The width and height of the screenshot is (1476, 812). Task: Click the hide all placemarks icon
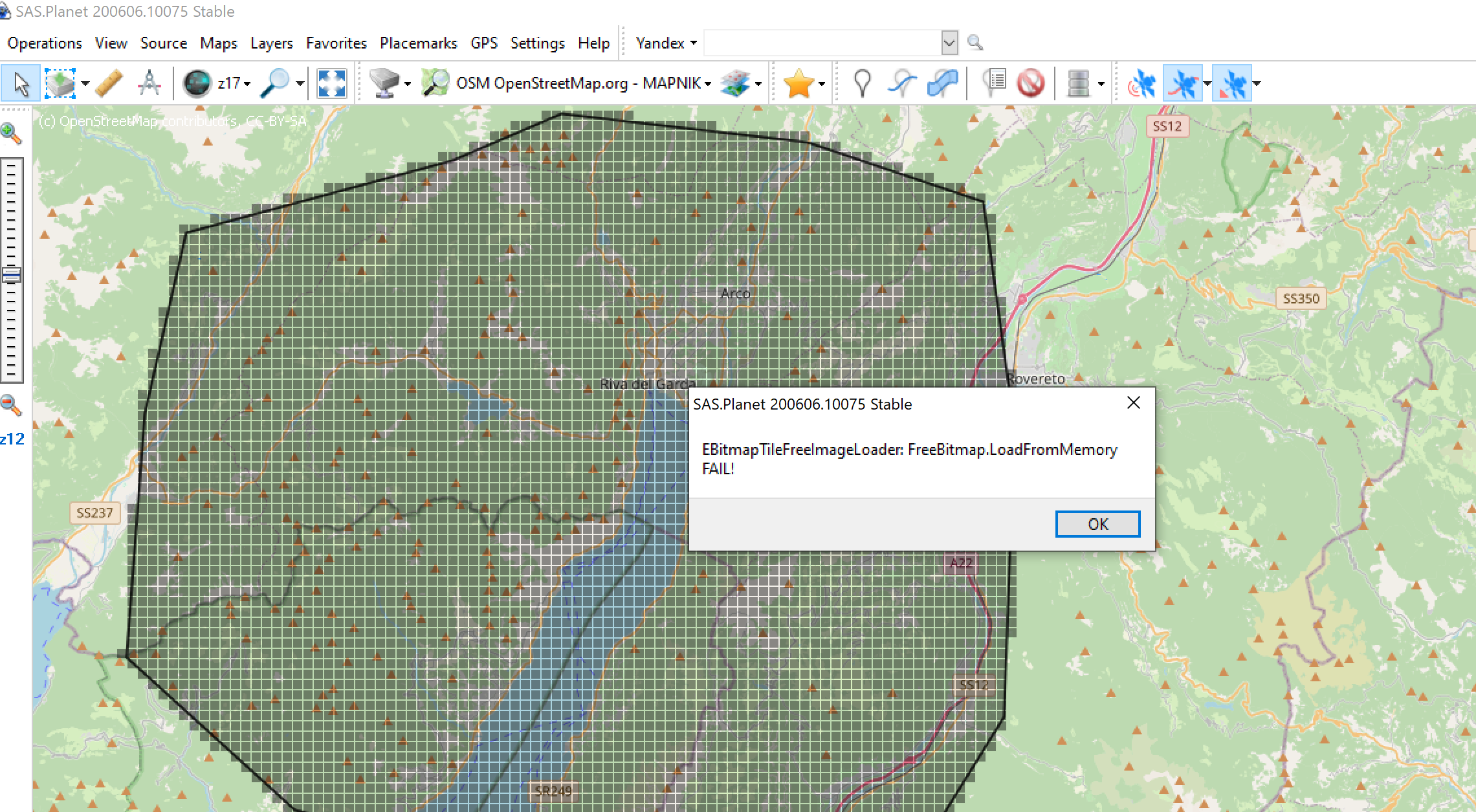tap(1030, 83)
